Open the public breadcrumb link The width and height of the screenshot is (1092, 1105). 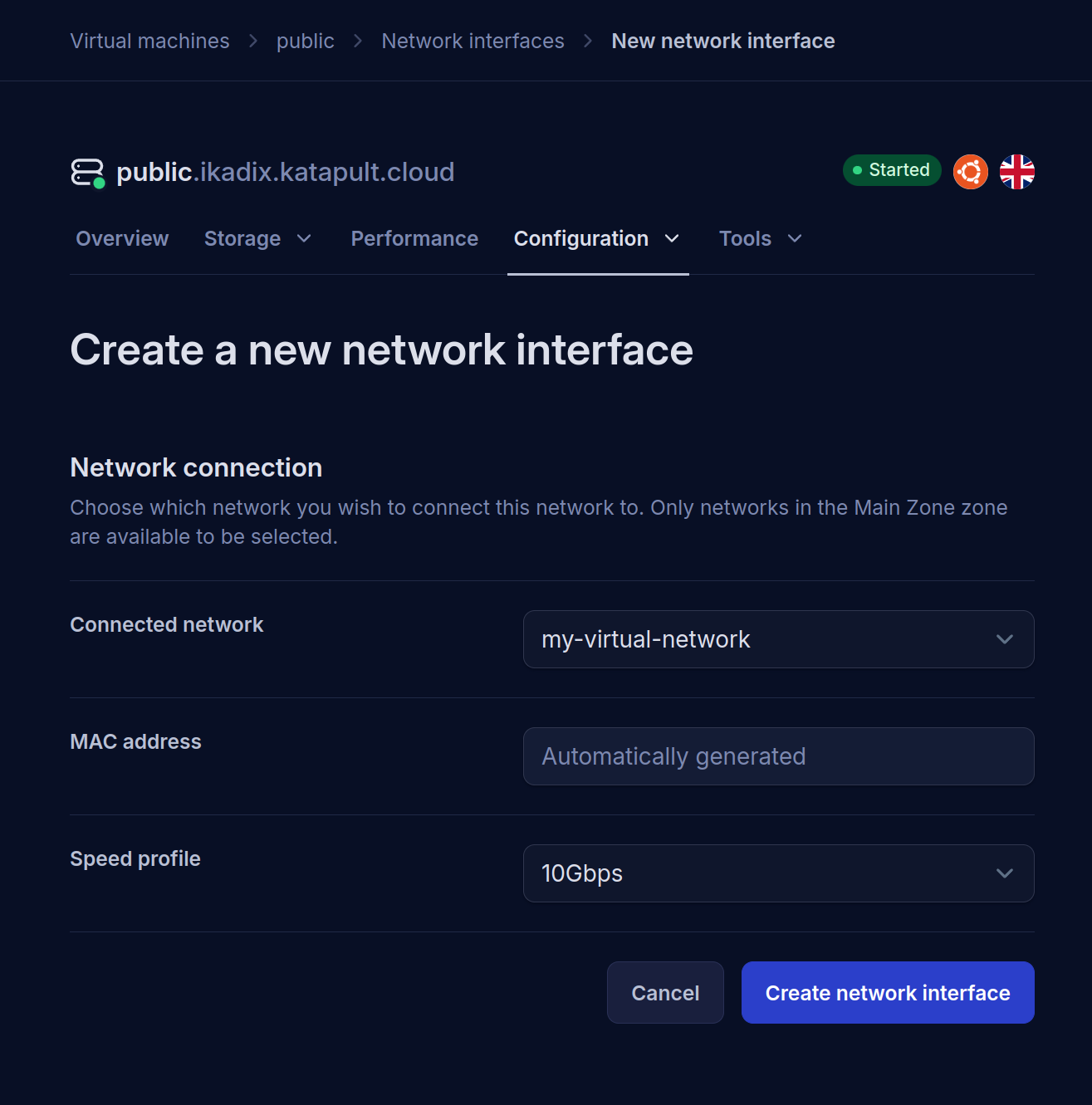(306, 41)
